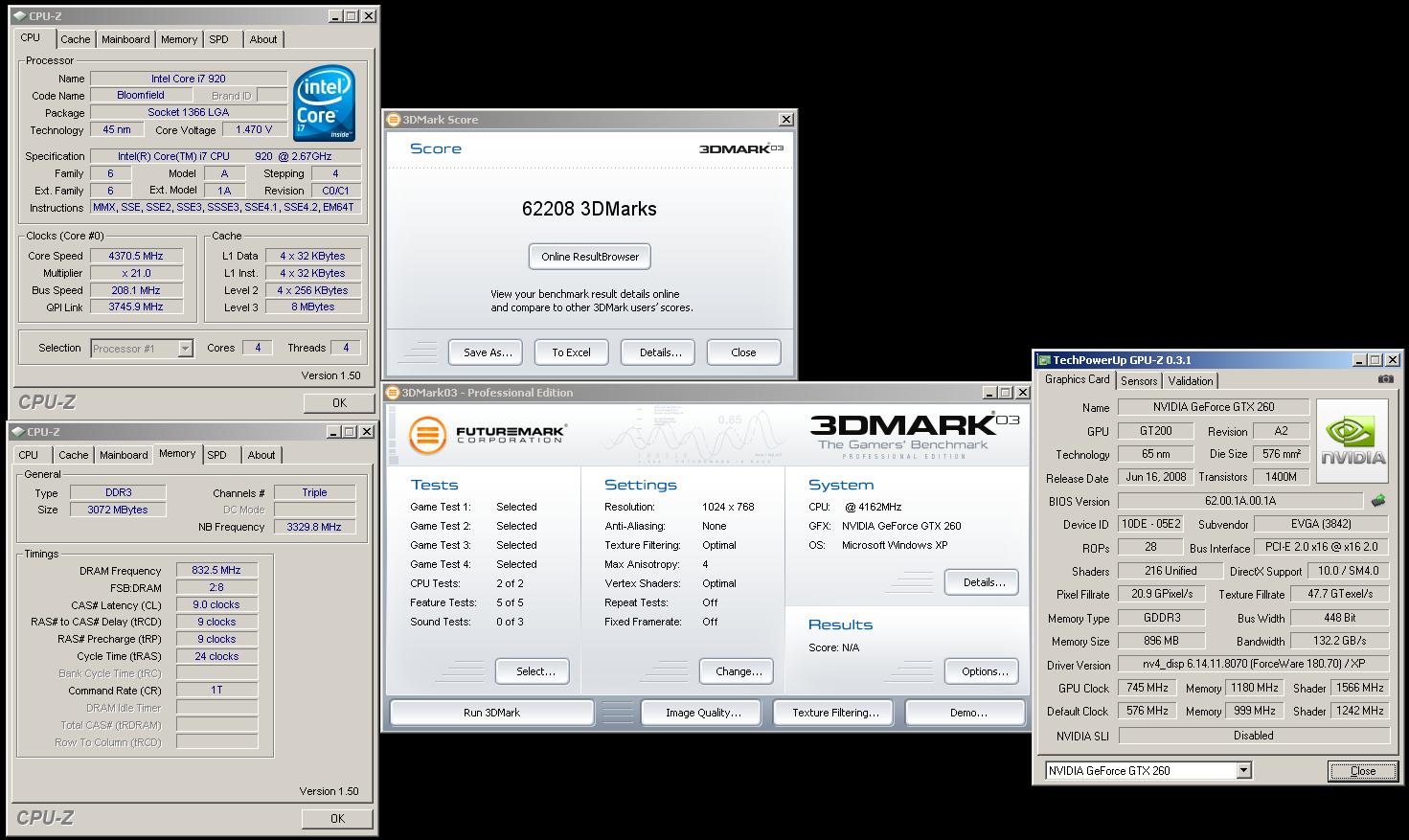The image size is (1409, 840).
Task: Switch to Cache tab in upper CPU-Z
Action: 75,39
